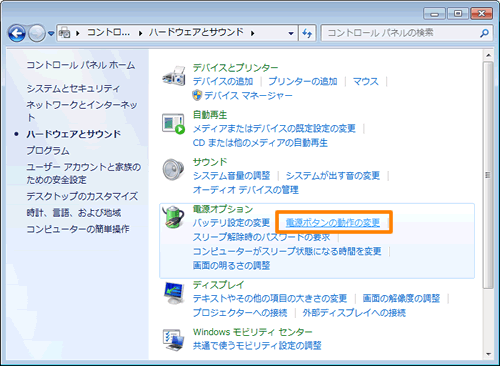Open the address bar history dropdown

tap(291, 33)
